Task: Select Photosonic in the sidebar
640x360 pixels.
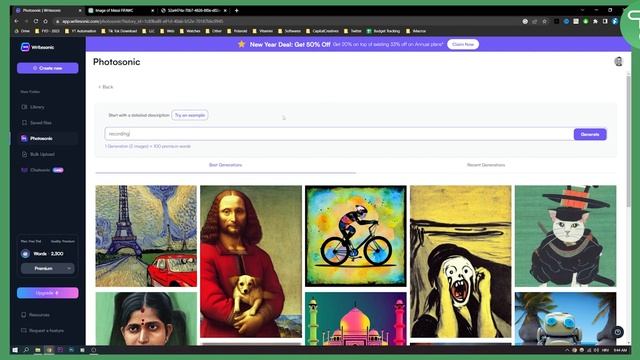Action: (x=41, y=138)
